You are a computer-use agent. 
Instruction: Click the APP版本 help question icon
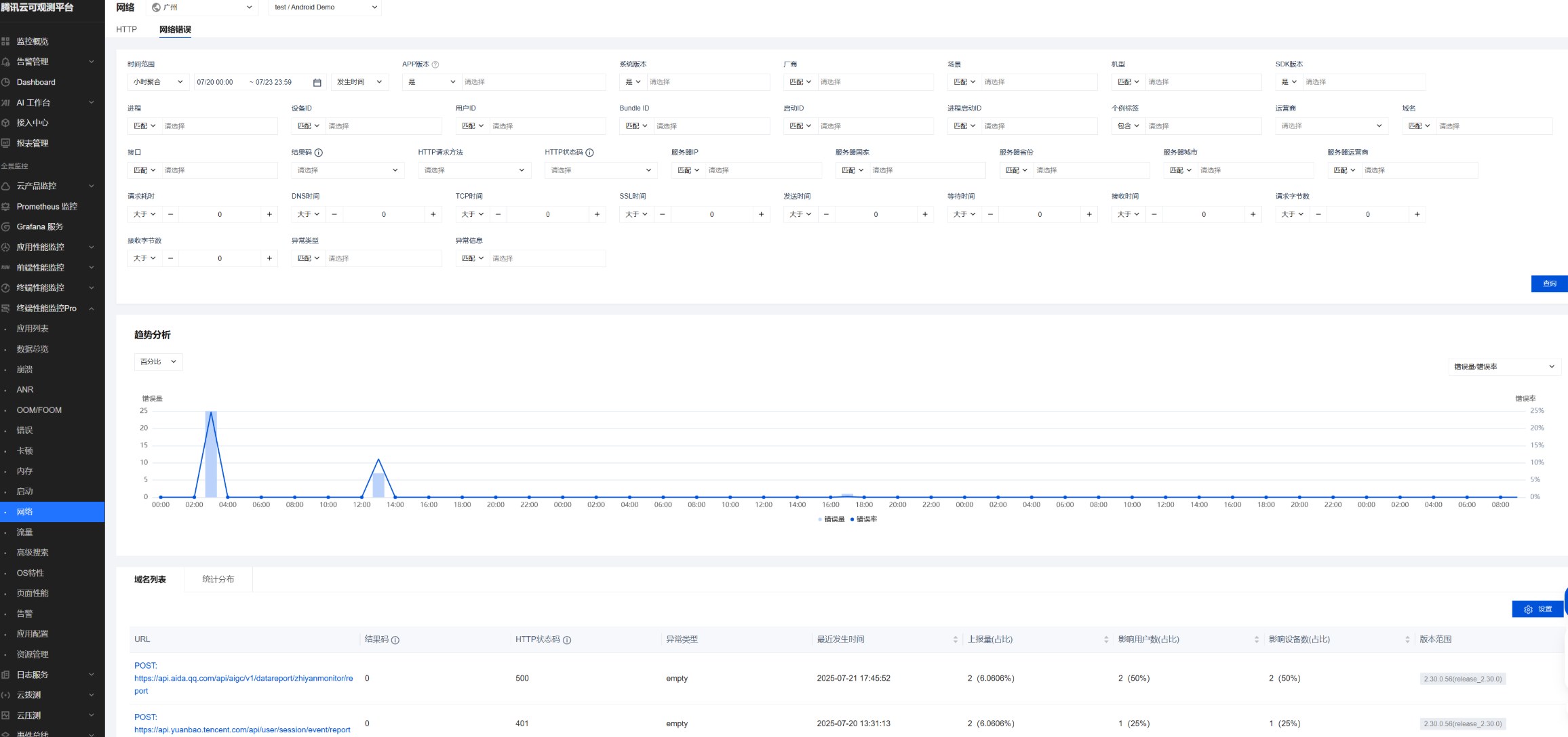coord(435,64)
